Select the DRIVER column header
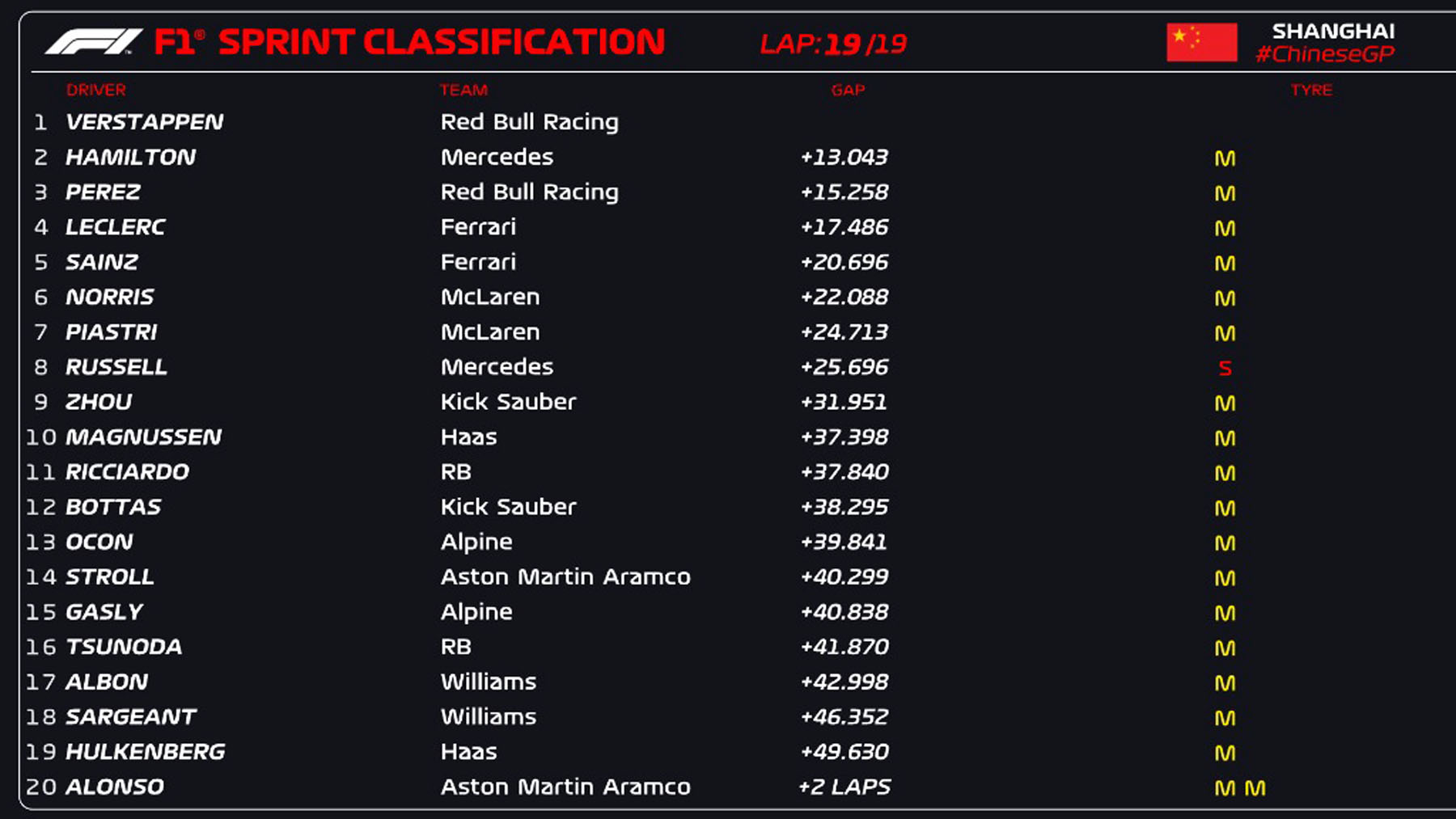 [95, 90]
